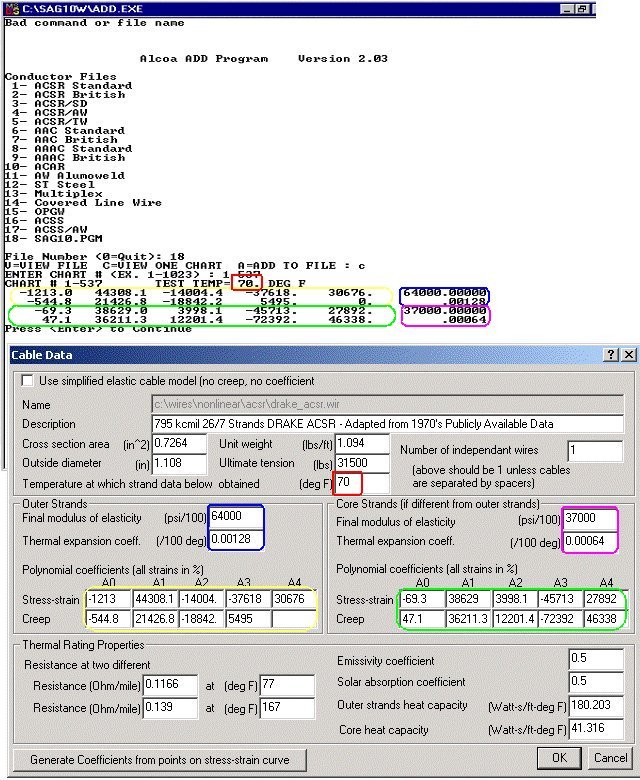The height and width of the screenshot is (780, 640).
Task: Edit the second resistance field 0.139
Action: coord(170,707)
